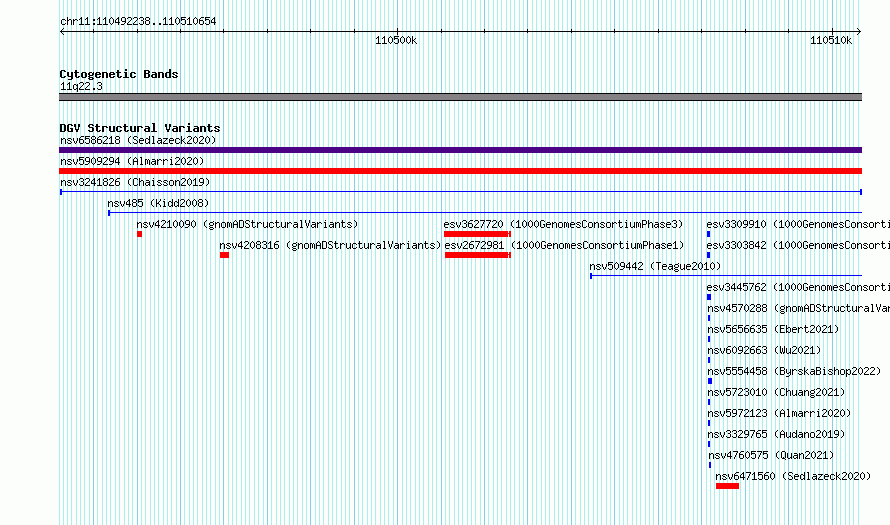Viewport: 890px width, 525px height.
Task: Click the red nsv4208316 variant glyph
Action: coord(224,255)
